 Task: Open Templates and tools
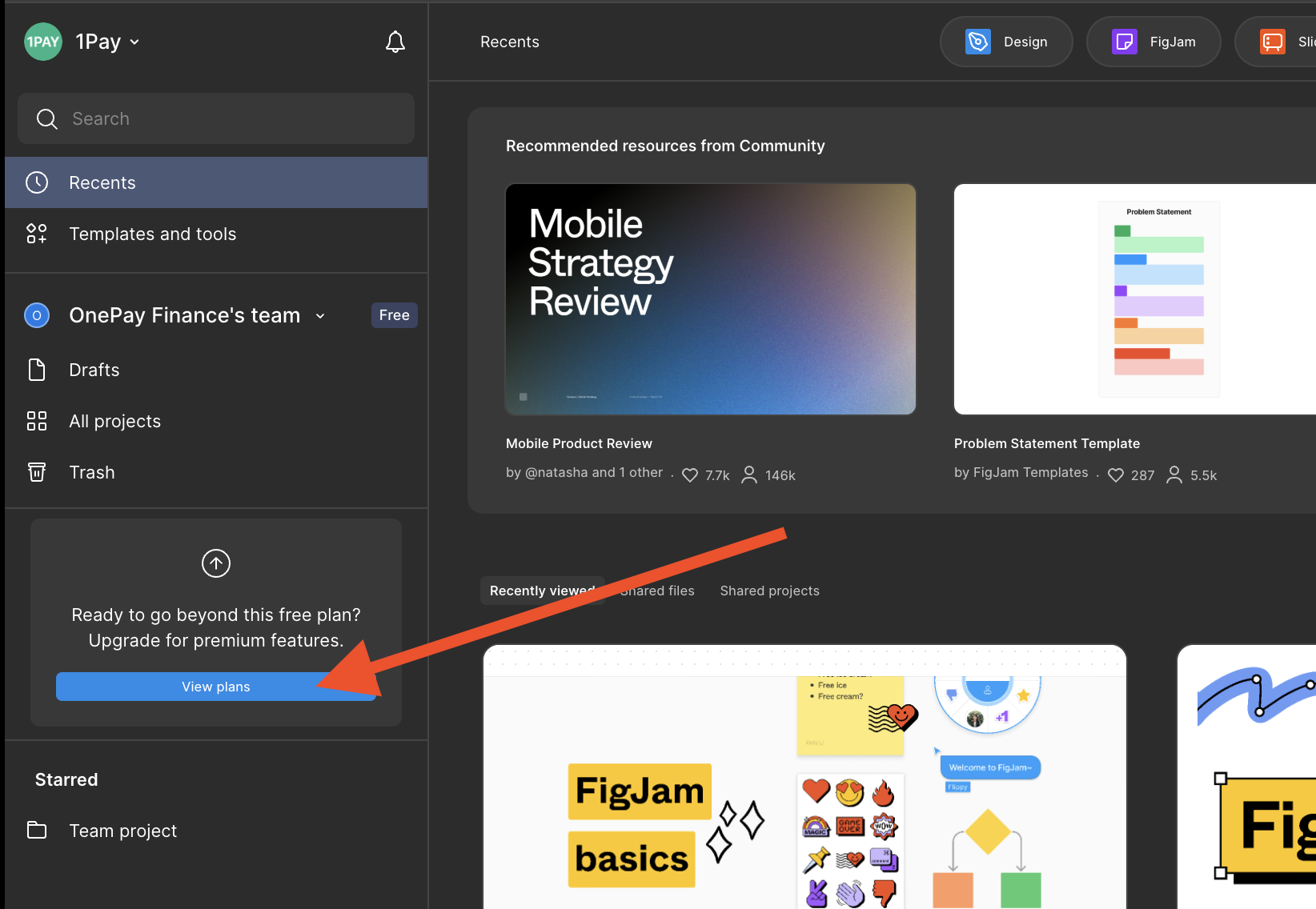(216, 234)
